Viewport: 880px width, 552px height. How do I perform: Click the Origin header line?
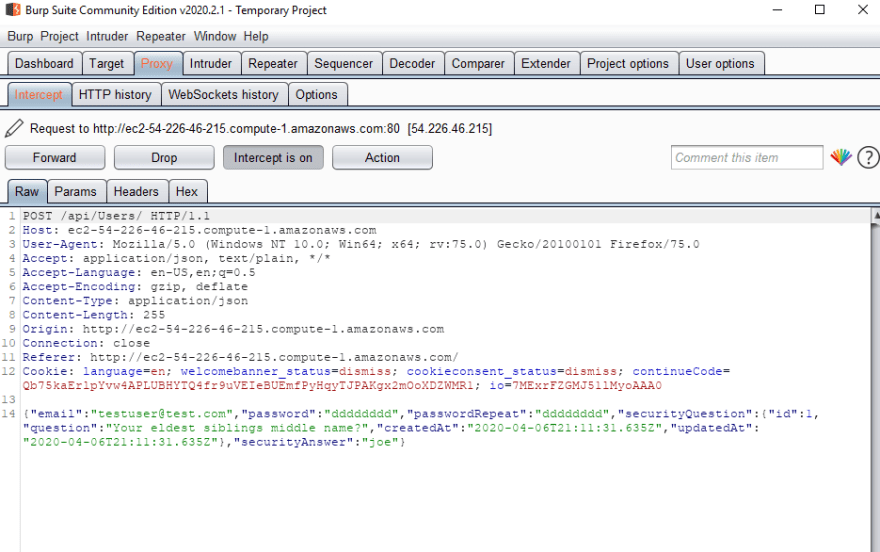233,329
